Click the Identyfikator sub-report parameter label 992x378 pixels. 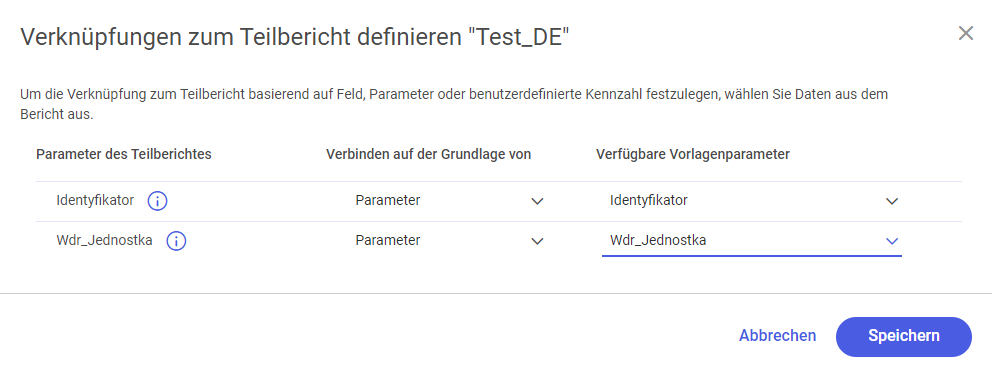click(95, 200)
